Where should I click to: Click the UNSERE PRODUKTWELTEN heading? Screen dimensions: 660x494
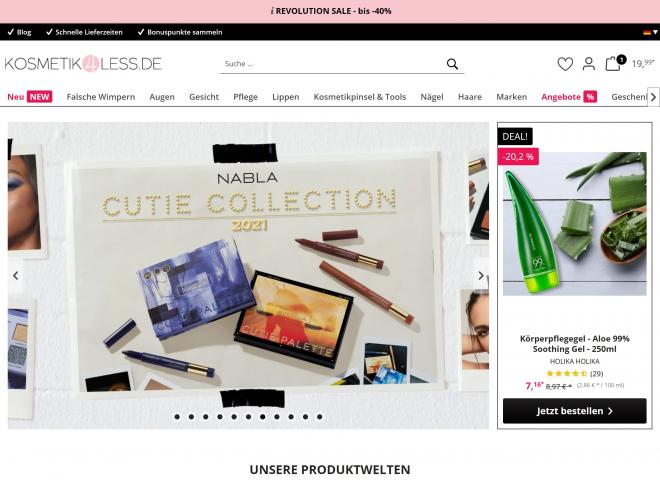330,470
